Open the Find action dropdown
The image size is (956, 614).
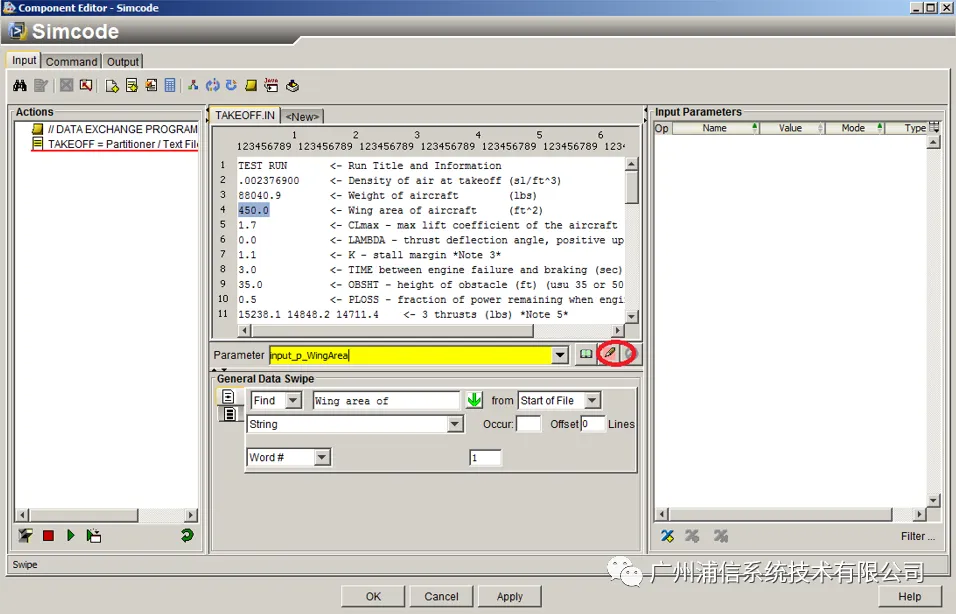click(294, 401)
